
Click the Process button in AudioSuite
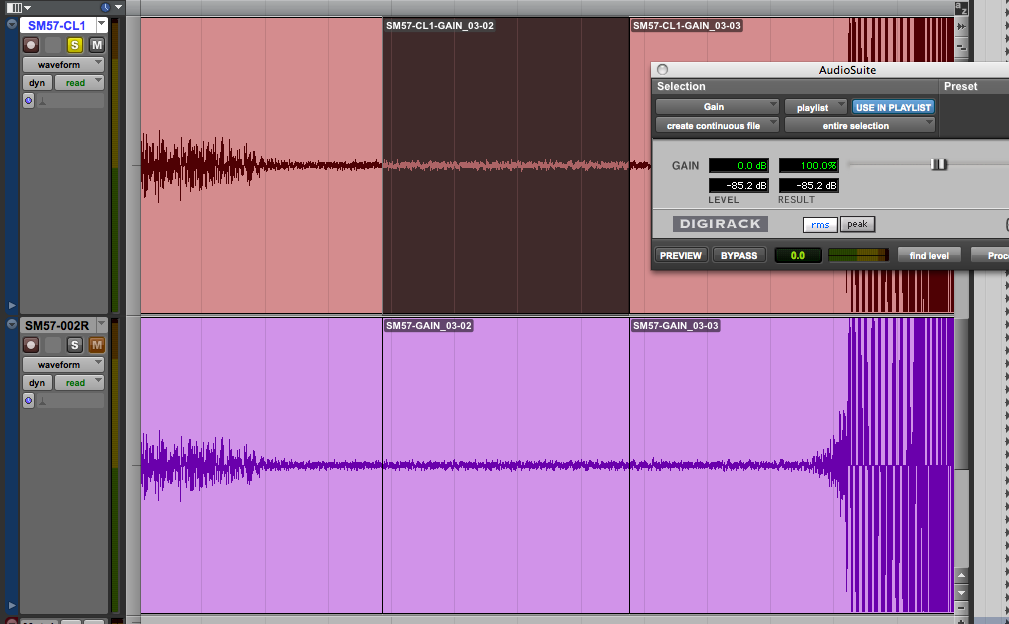(990, 255)
